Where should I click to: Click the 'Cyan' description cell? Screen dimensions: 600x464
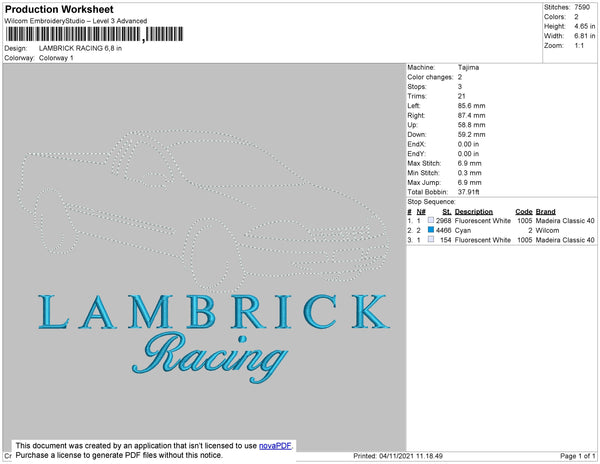(x=463, y=230)
